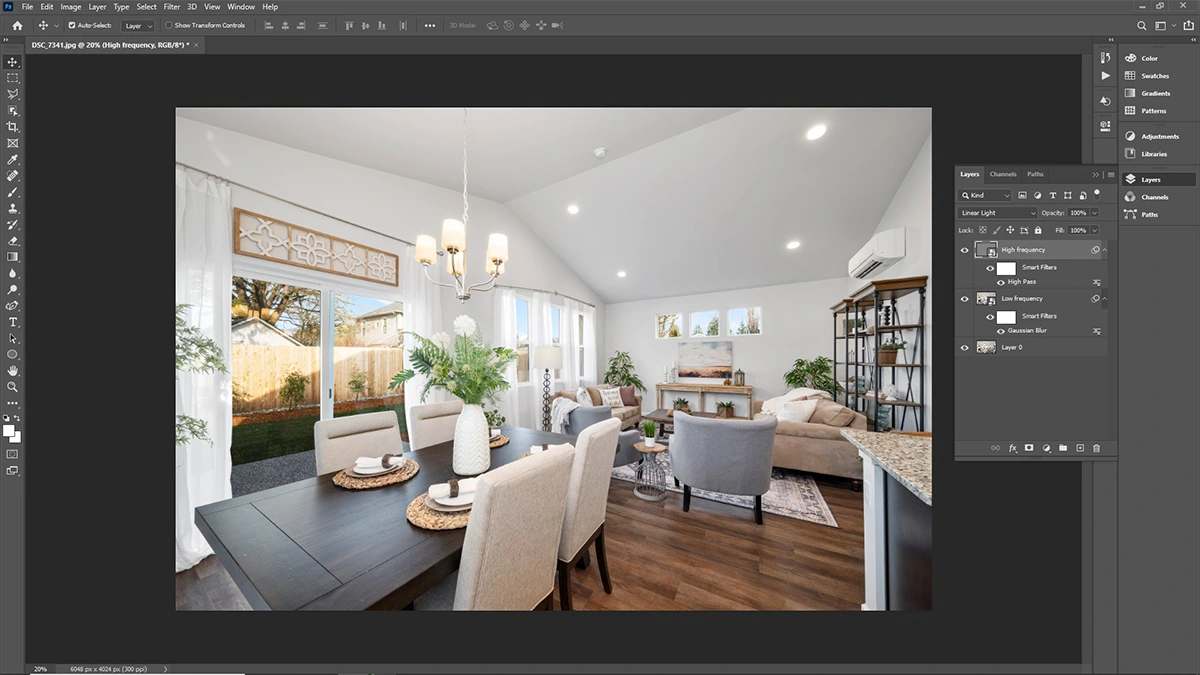This screenshot has width=1200, height=675.
Task: Open the Swatches panel button
Action: (1154, 76)
